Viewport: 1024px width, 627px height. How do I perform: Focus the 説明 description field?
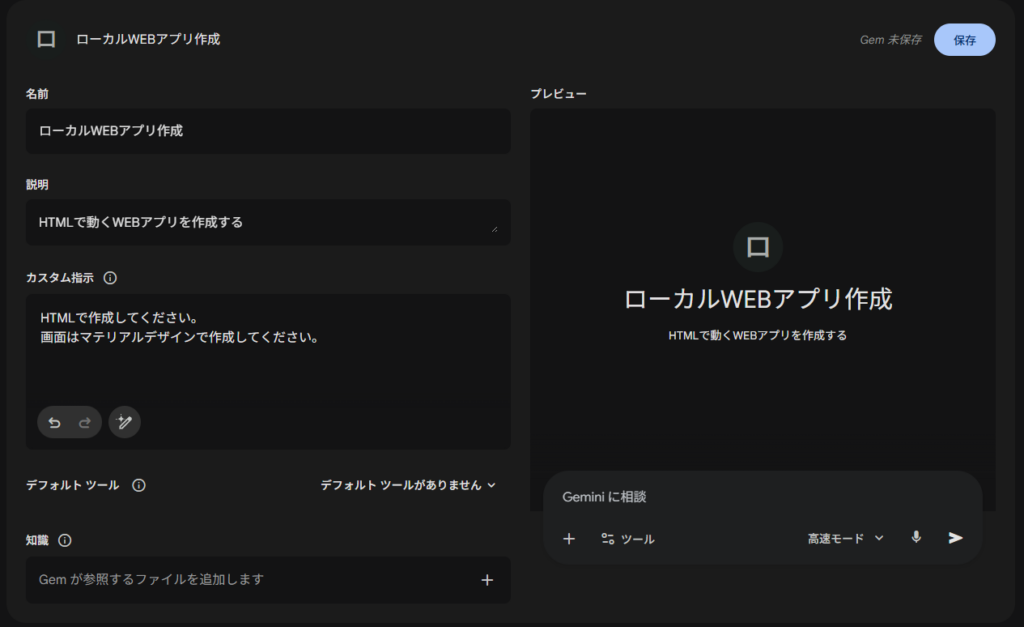pos(260,222)
